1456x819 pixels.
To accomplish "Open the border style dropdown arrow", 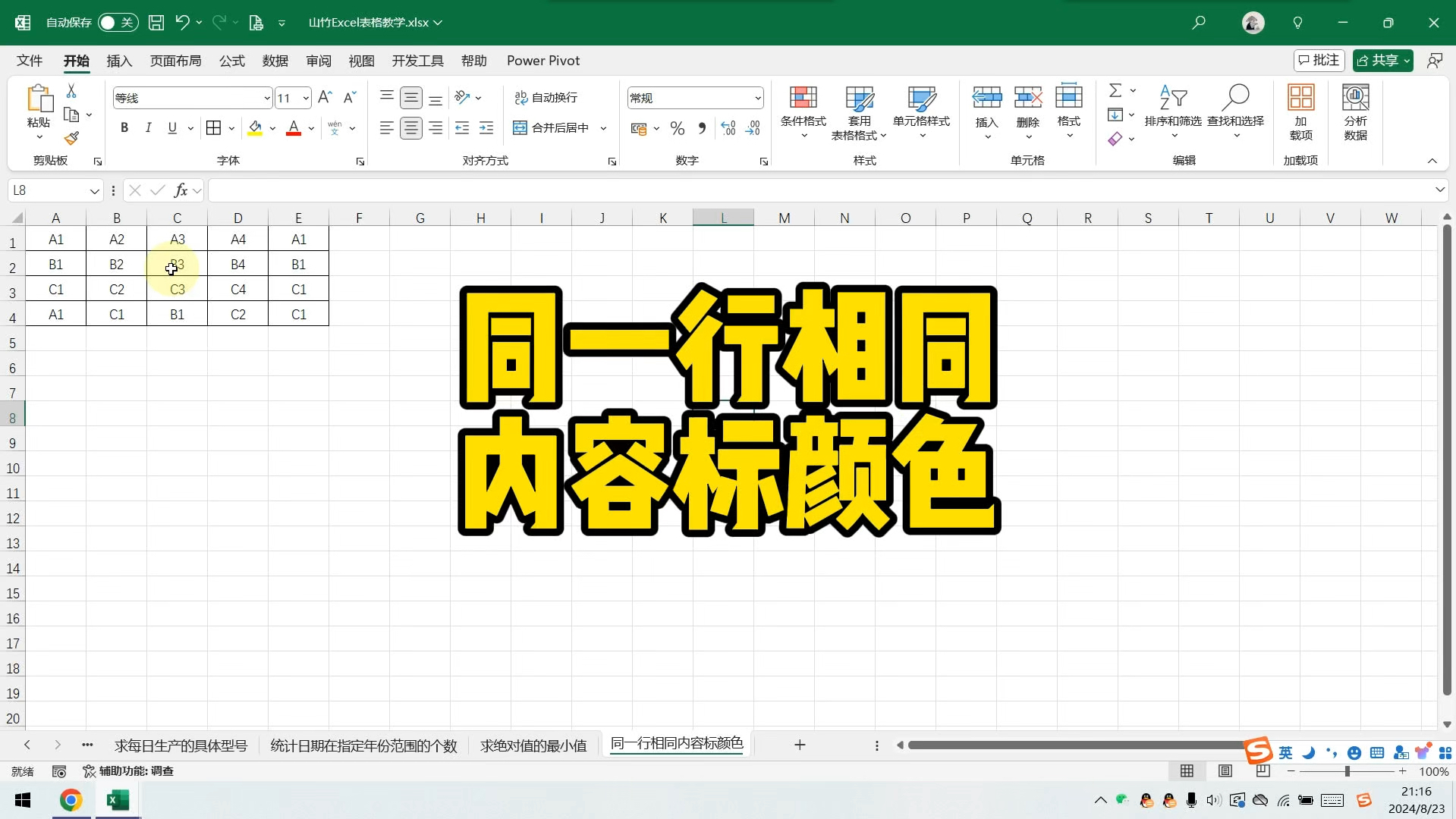I will tap(231, 127).
